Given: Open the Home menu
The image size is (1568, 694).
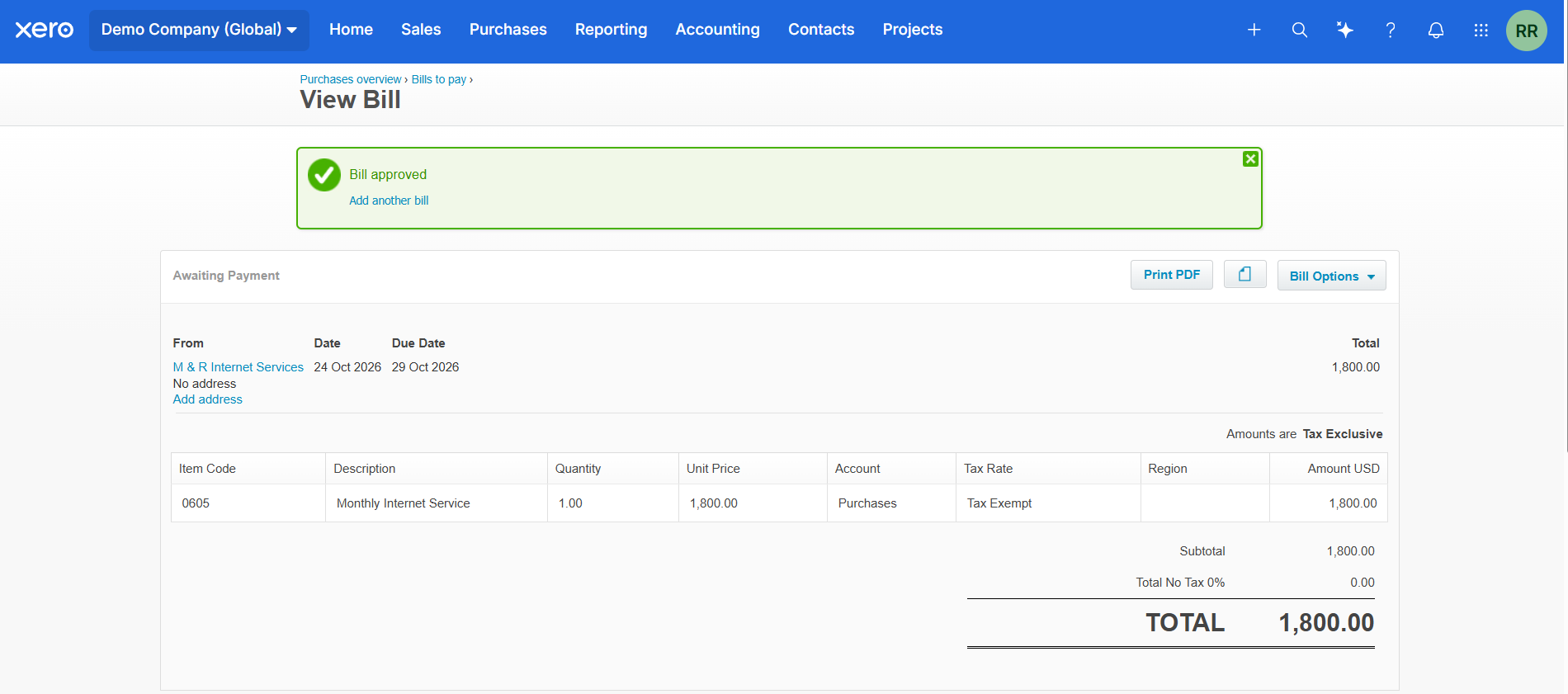Looking at the screenshot, I should pos(351,30).
